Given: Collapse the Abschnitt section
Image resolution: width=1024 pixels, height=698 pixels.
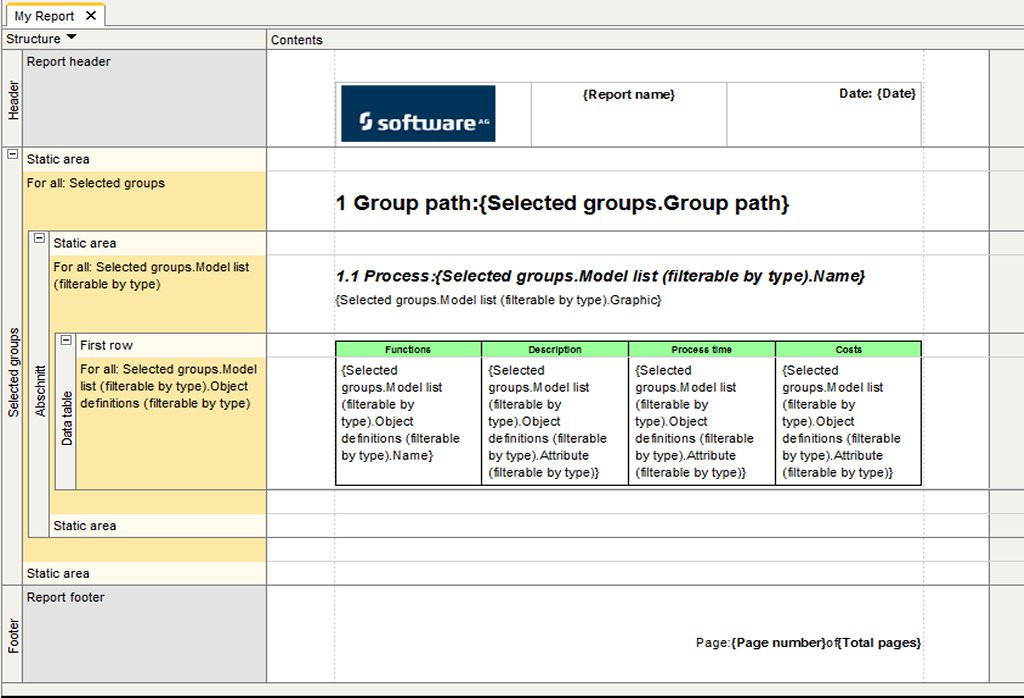Looking at the screenshot, I should [39, 238].
